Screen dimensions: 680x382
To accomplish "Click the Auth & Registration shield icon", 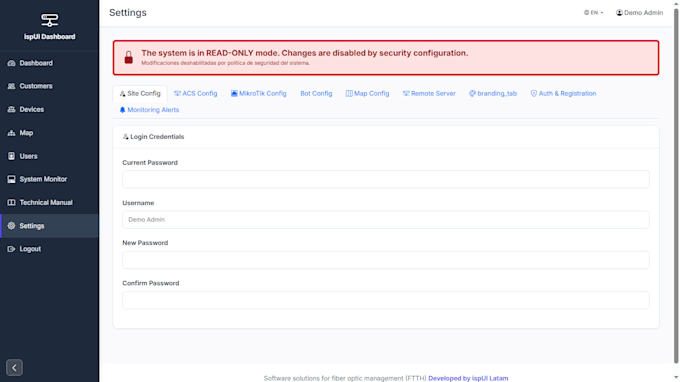I will (x=534, y=93).
